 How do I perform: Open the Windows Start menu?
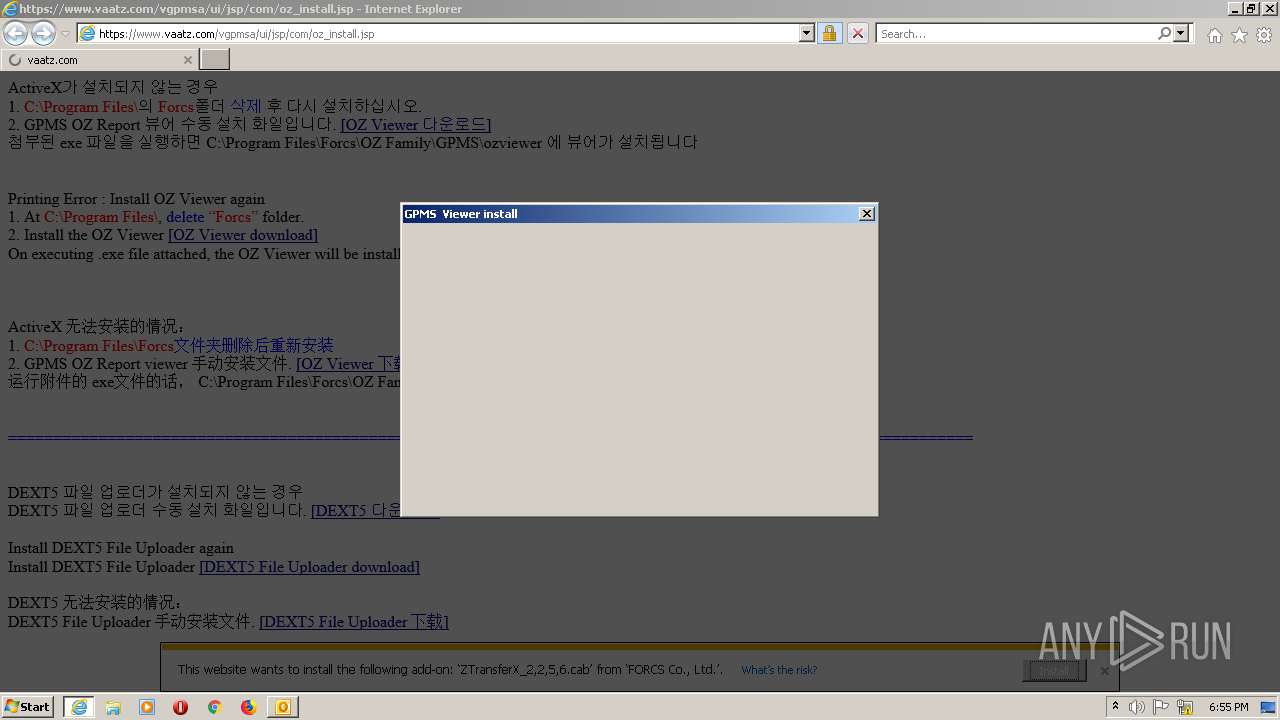[28, 707]
